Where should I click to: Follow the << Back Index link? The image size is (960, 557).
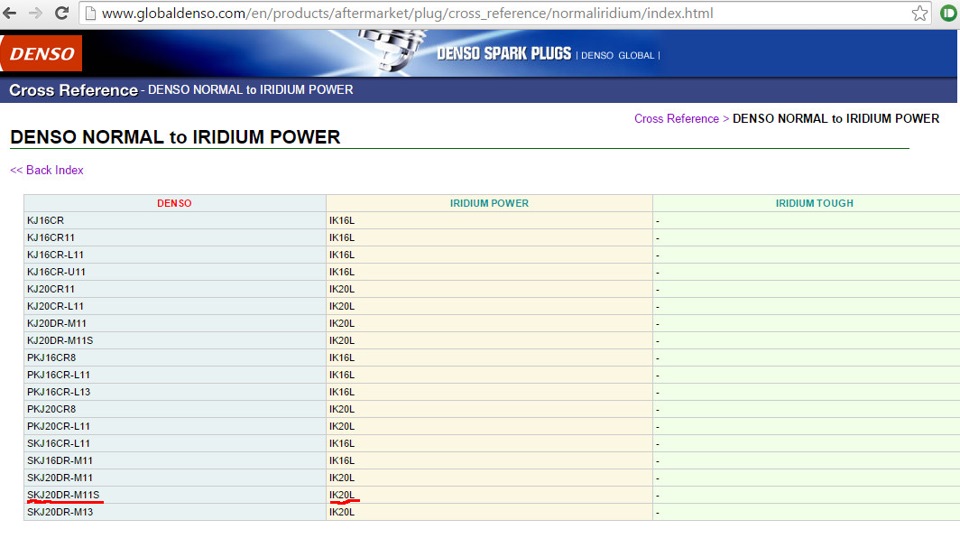point(47,170)
